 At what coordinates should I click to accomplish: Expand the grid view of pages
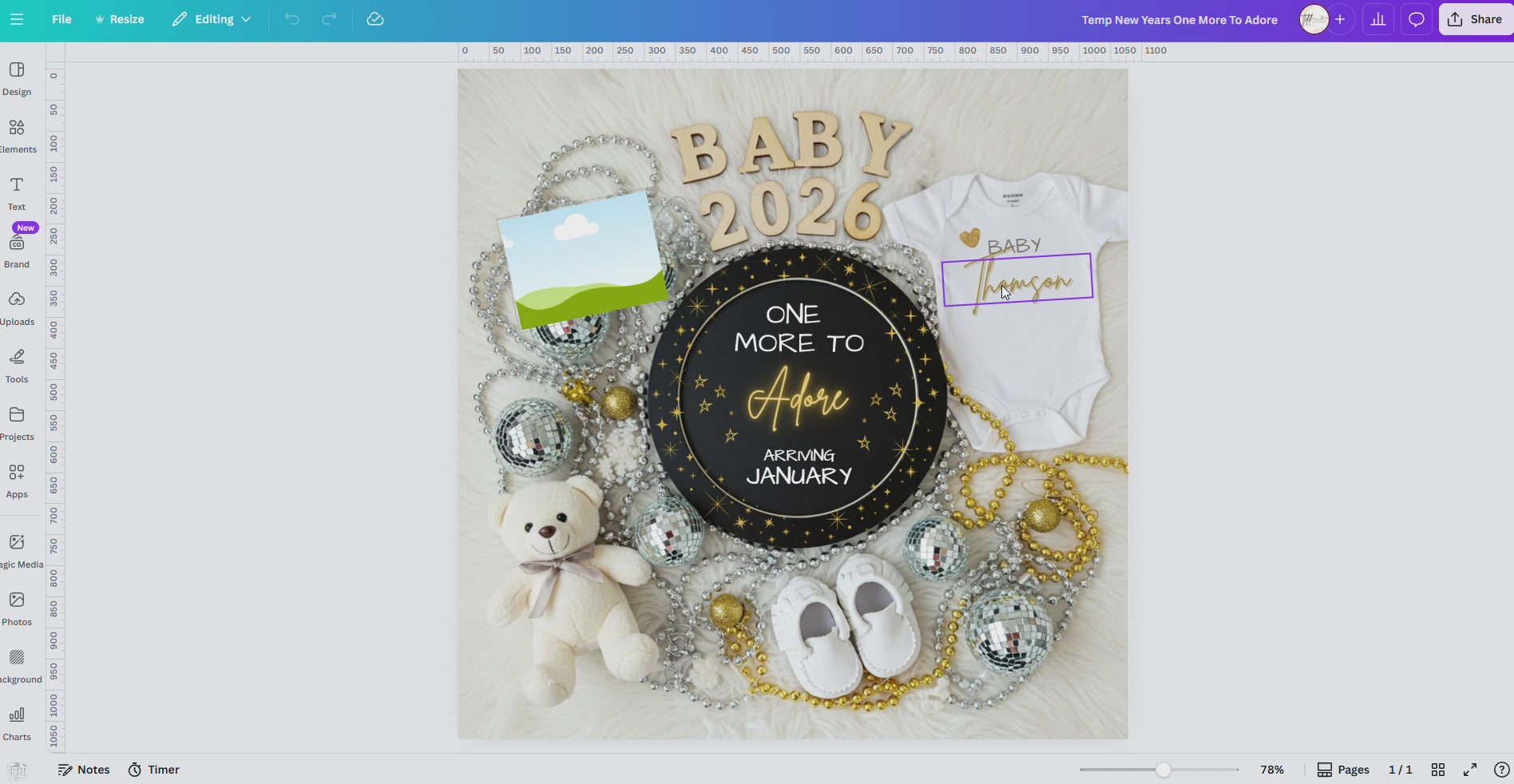pos(1438,770)
